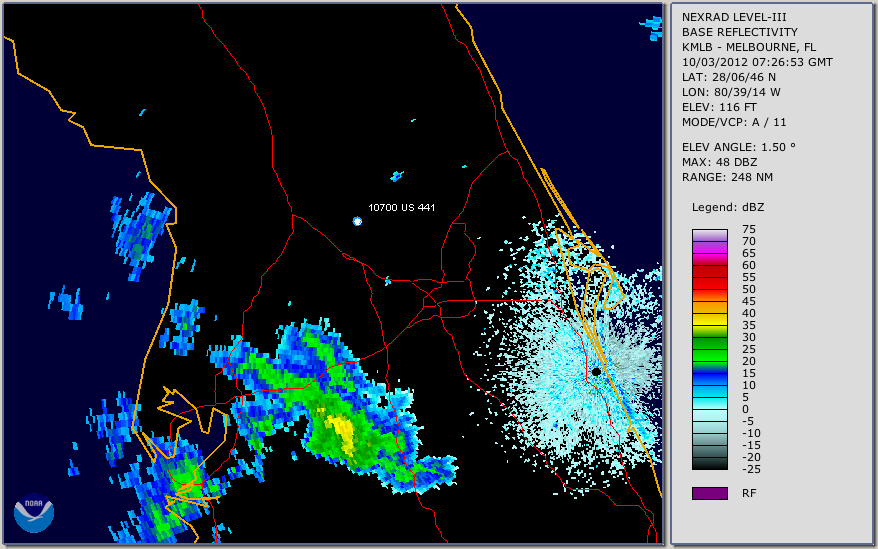This screenshot has width=878, height=549.
Task: Click "NEXRAD LEVEL-III" title text
Action: click(734, 17)
